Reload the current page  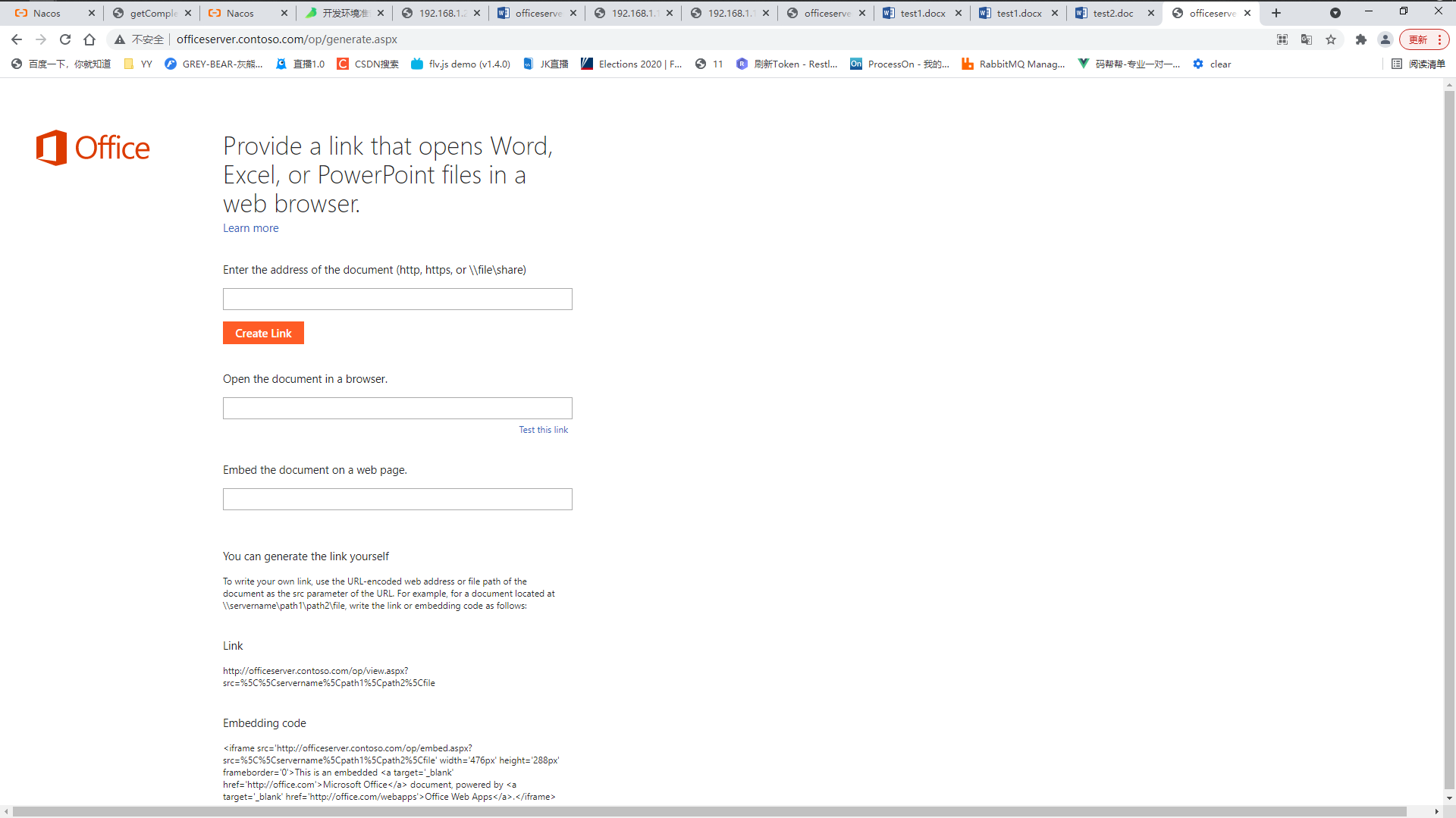65,39
